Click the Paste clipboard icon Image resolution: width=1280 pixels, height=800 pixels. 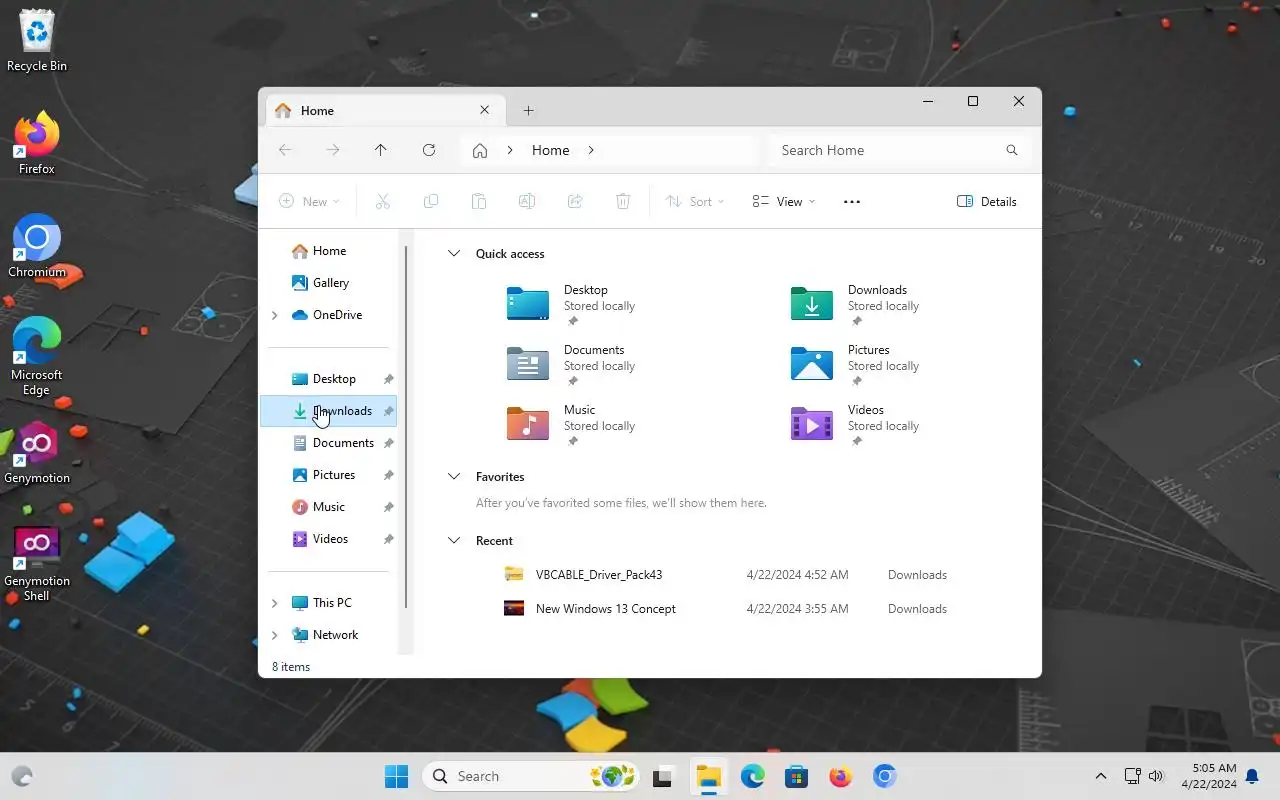point(479,201)
